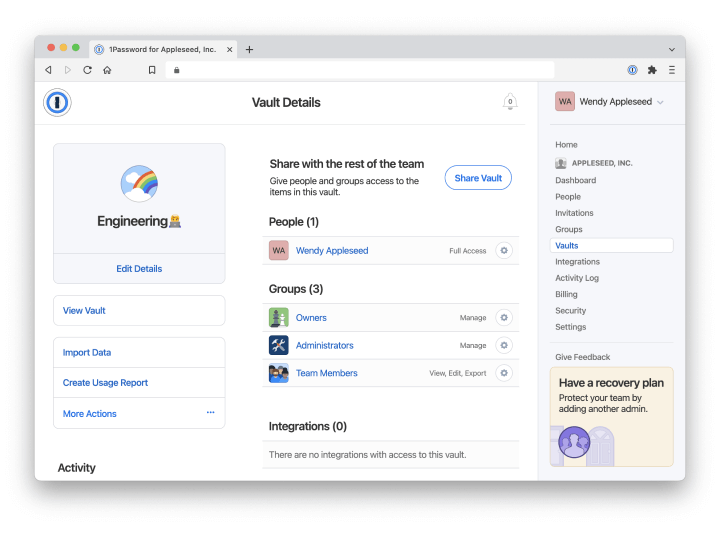
Task: Open a new browser tab
Action: click(x=249, y=49)
